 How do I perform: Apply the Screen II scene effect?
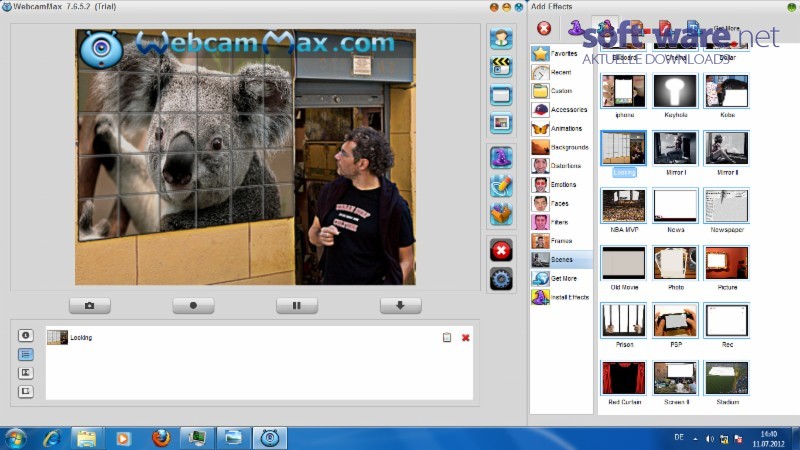click(675, 378)
